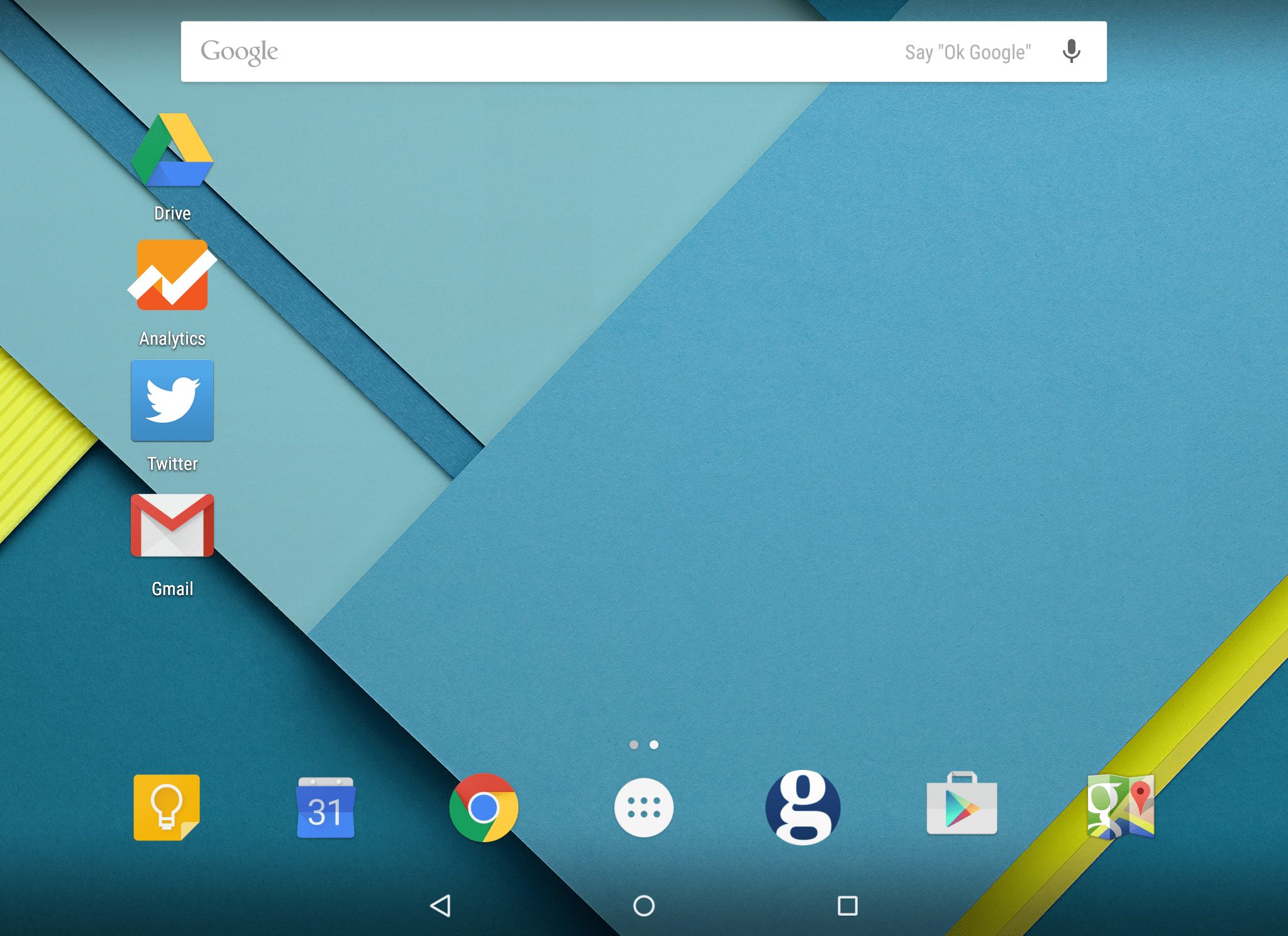The height and width of the screenshot is (936, 1288).
Task: Tap the 'Drive' label
Action: 172,213
